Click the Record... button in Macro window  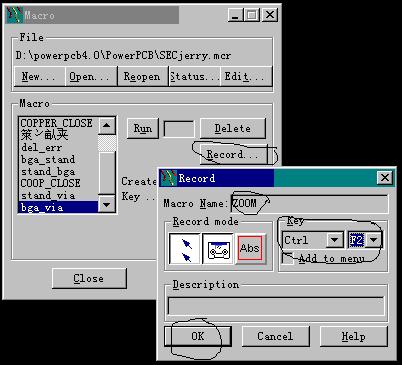(x=233, y=155)
